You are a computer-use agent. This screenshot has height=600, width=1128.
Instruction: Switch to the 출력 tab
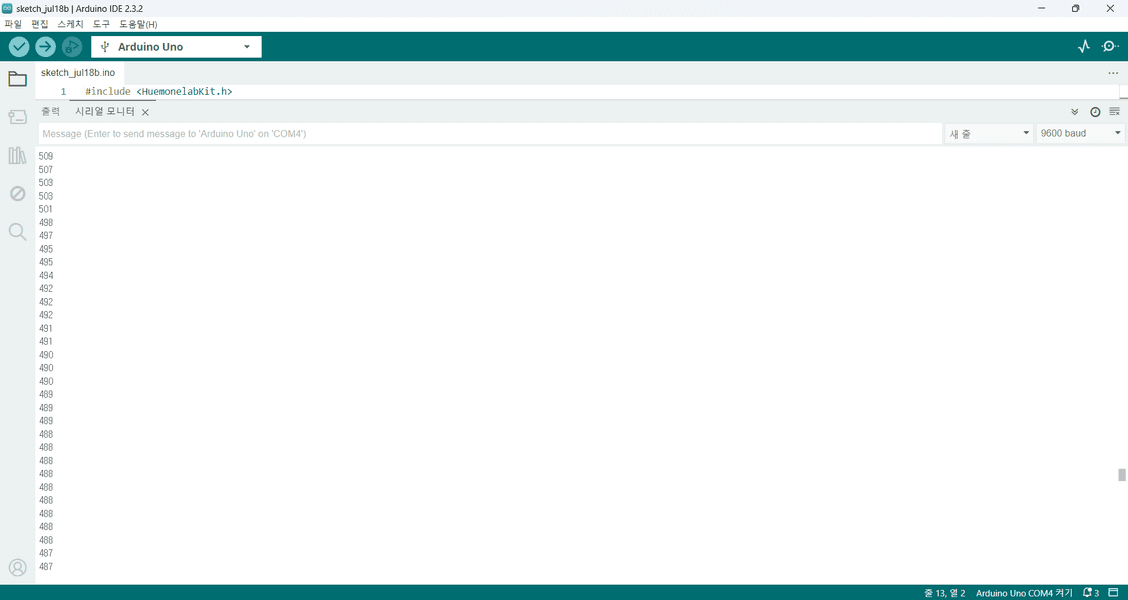[x=51, y=112]
